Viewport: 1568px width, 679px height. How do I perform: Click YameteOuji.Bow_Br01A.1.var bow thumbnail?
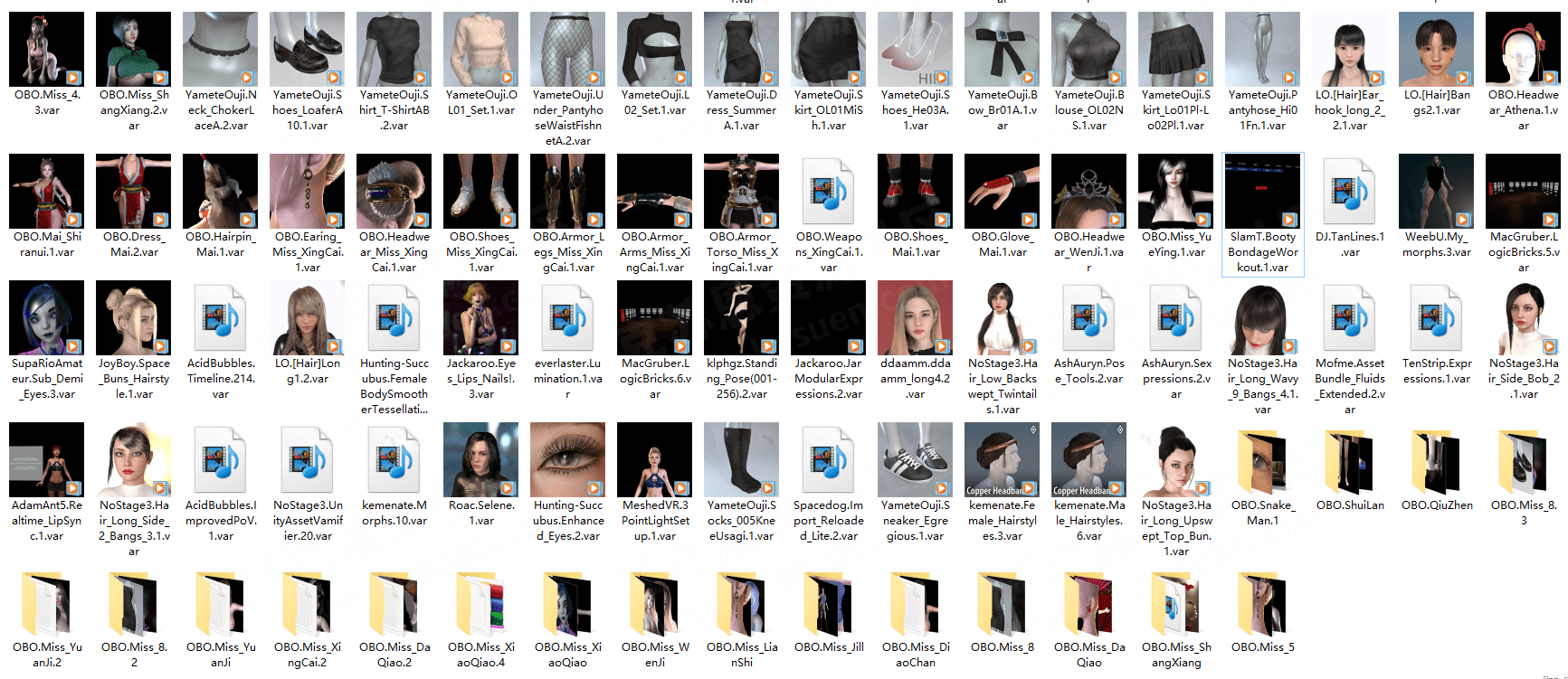1002,49
